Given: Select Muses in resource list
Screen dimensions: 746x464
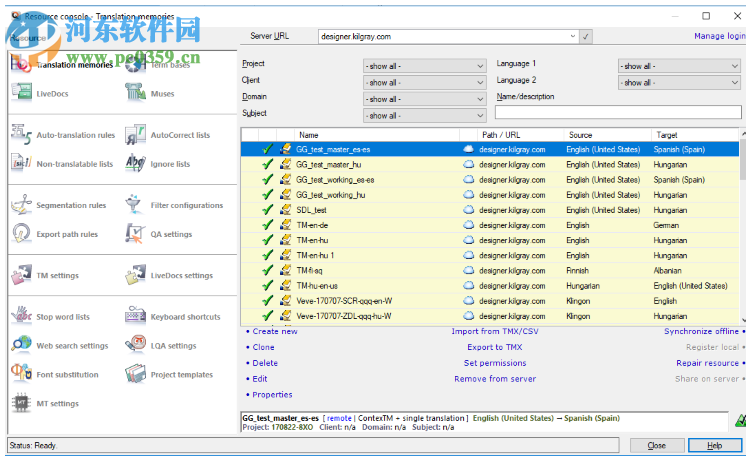Looking at the screenshot, I should 161,94.
